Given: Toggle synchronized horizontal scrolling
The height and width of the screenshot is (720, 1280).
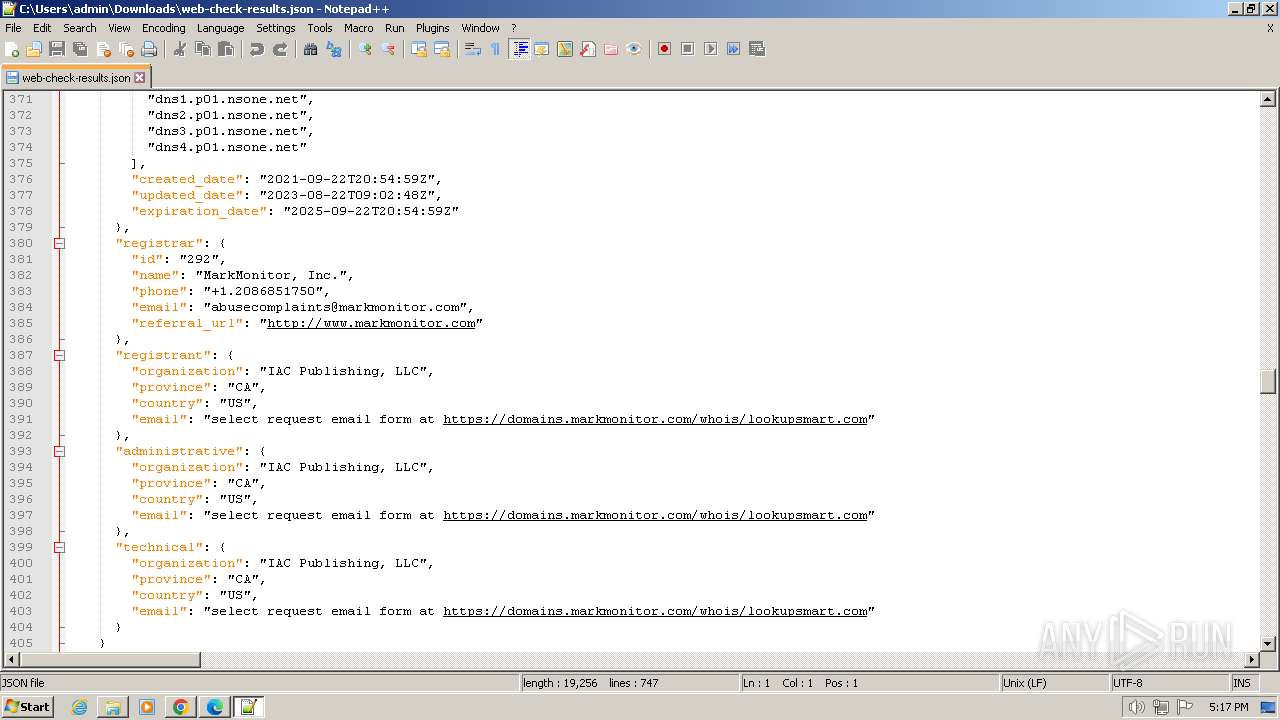Looking at the screenshot, I should (x=442, y=49).
